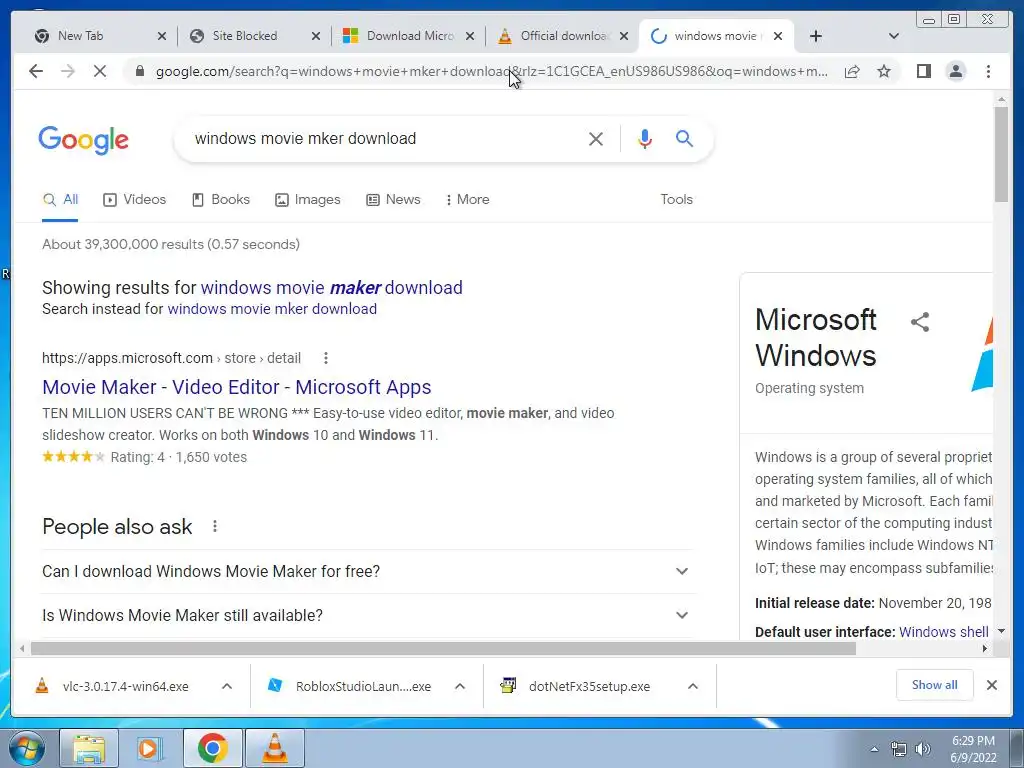Open Windows Explorer from taskbar
This screenshot has width=1024, height=768.
tap(89, 748)
